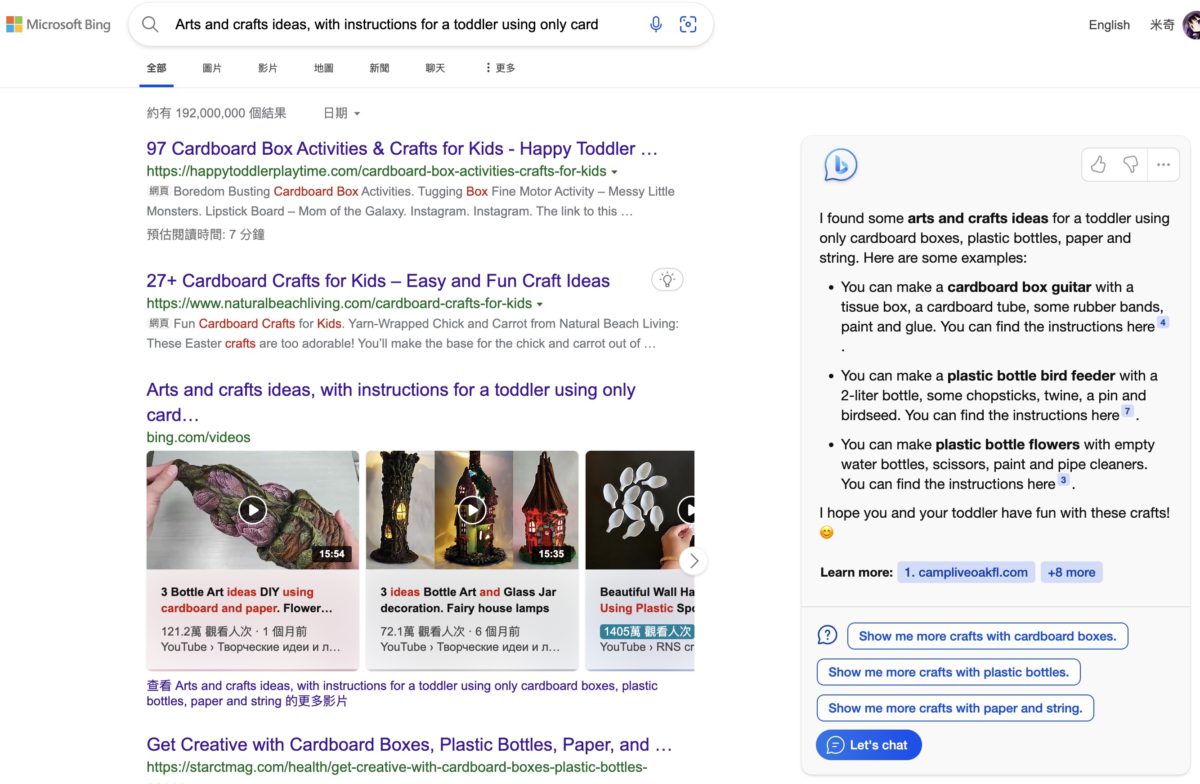The width and height of the screenshot is (1200, 784).
Task: Expand the +8 more sources list
Action: [x=1071, y=571]
